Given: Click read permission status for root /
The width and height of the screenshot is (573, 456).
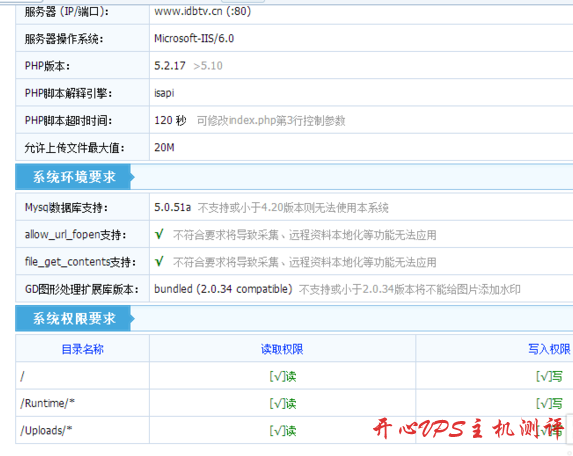Looking at the screenshot, I should click(x=282, y=376).
